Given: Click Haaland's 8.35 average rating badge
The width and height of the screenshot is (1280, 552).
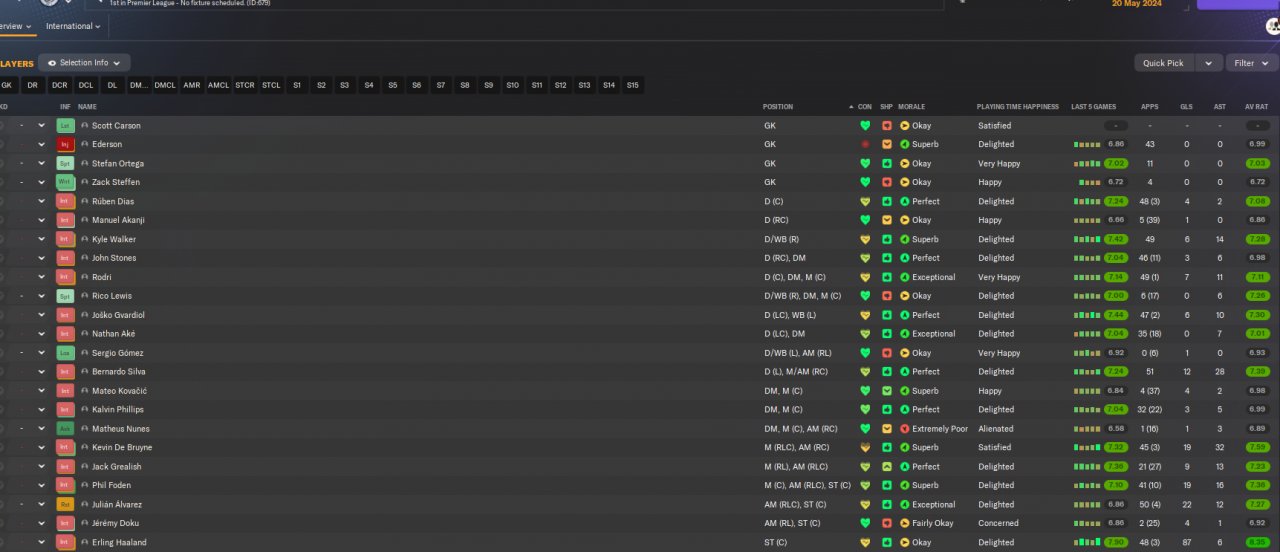Looking at the screenshot, I should tap(1258, 543).
